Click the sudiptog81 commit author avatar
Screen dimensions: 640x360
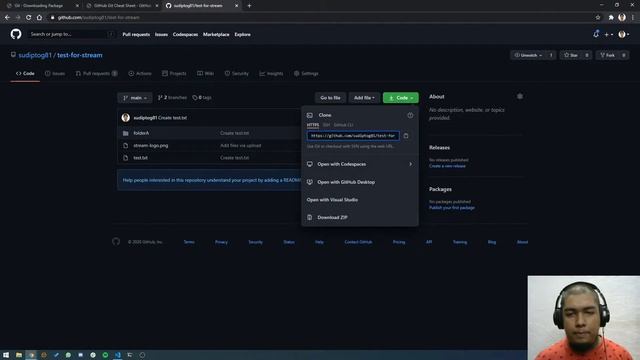(x=126, y=118)
